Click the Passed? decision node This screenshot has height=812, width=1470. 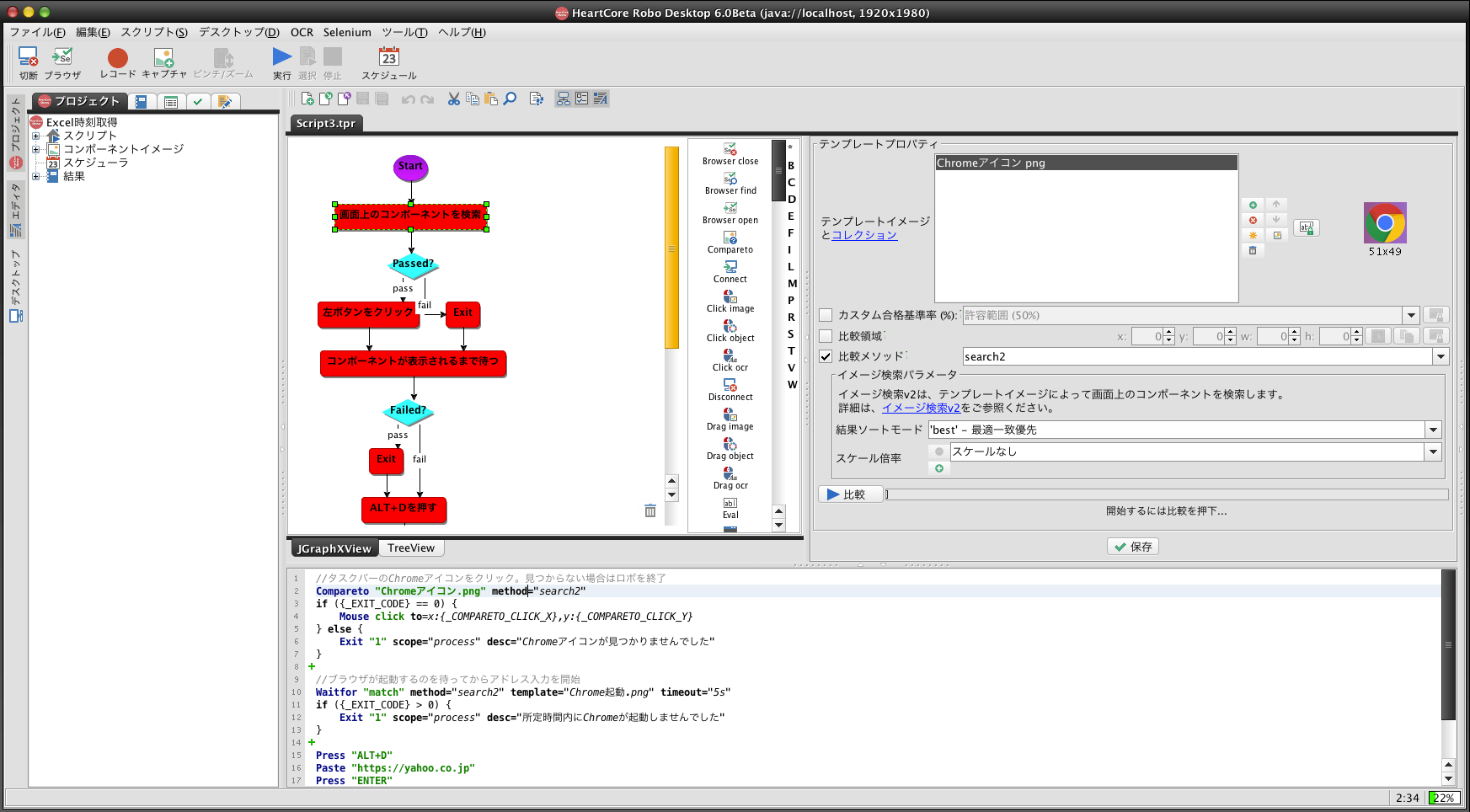tap(413, 264)
